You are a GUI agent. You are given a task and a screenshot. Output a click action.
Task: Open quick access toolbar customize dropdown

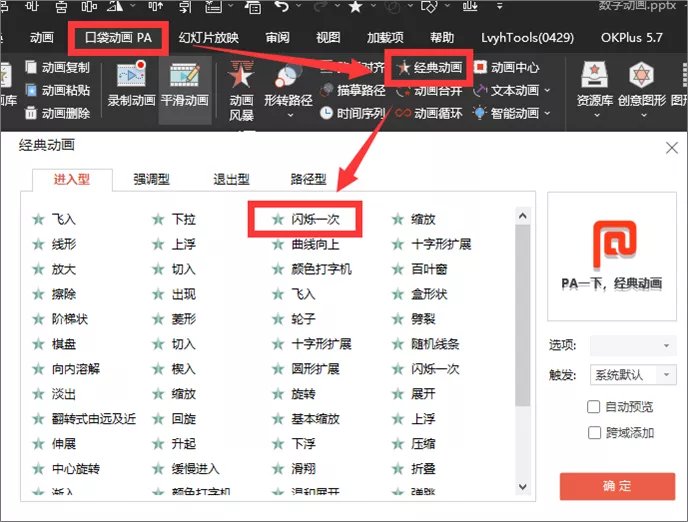pos(499,6)
